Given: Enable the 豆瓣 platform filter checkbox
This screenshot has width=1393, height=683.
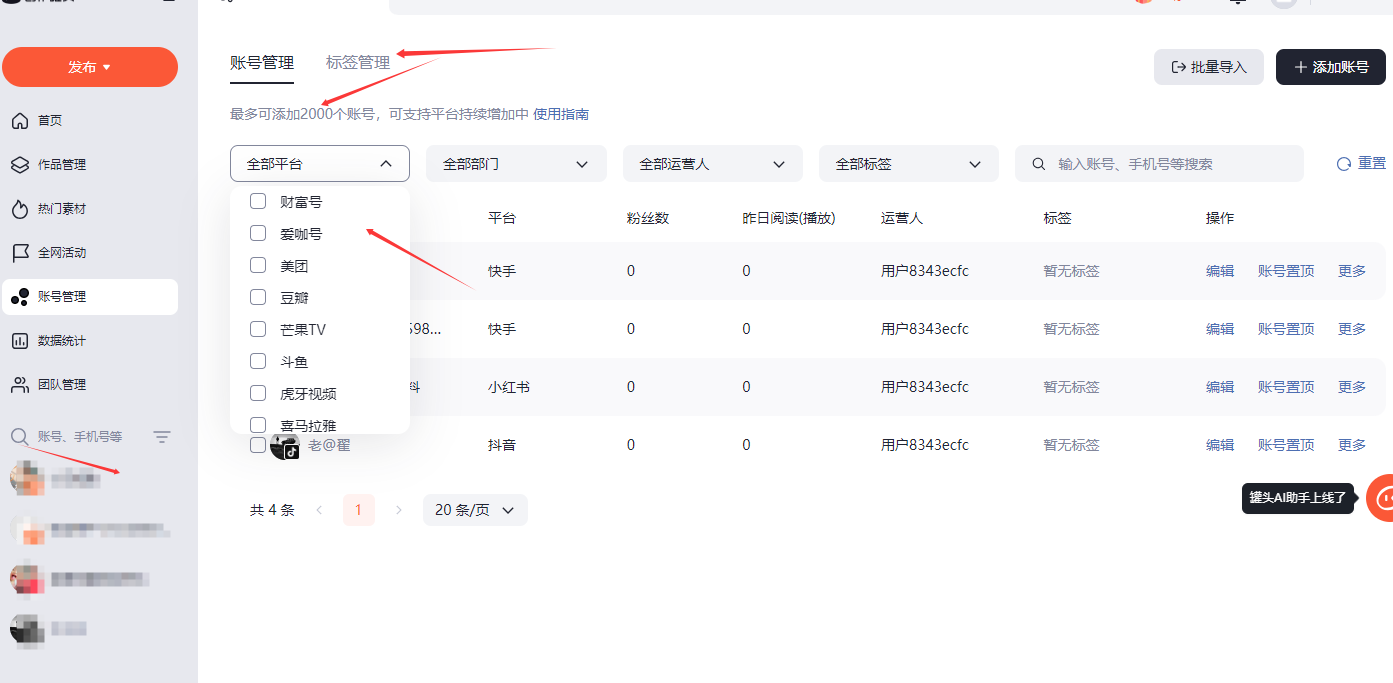Looking at the screenshot, I should pyautogui.click(x=257, y=297).
